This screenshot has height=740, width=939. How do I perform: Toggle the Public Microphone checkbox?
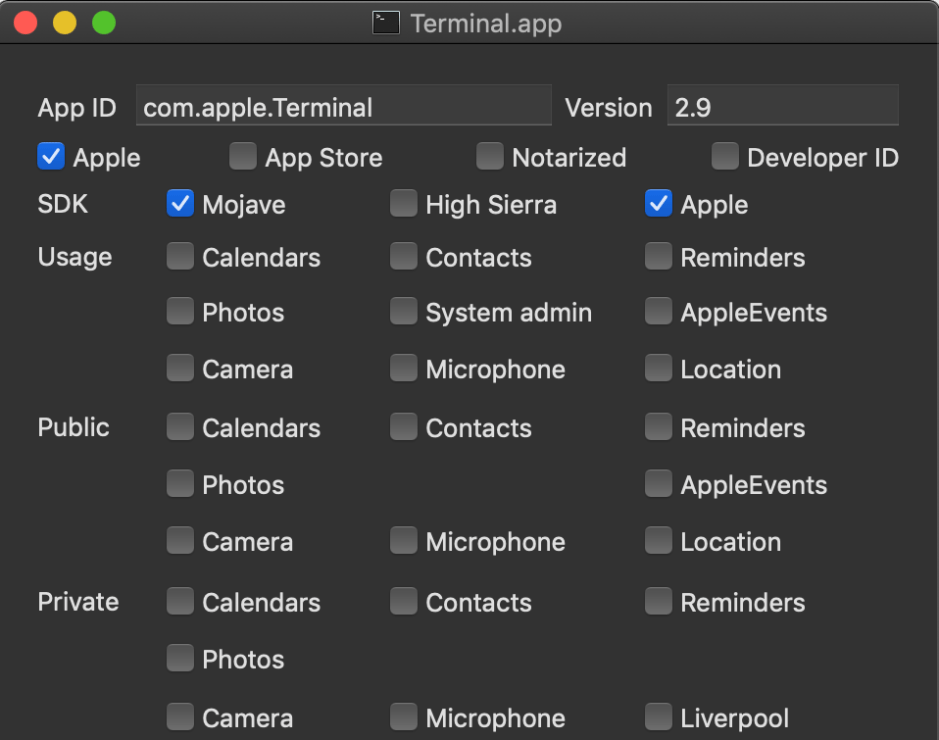(403, 542)
